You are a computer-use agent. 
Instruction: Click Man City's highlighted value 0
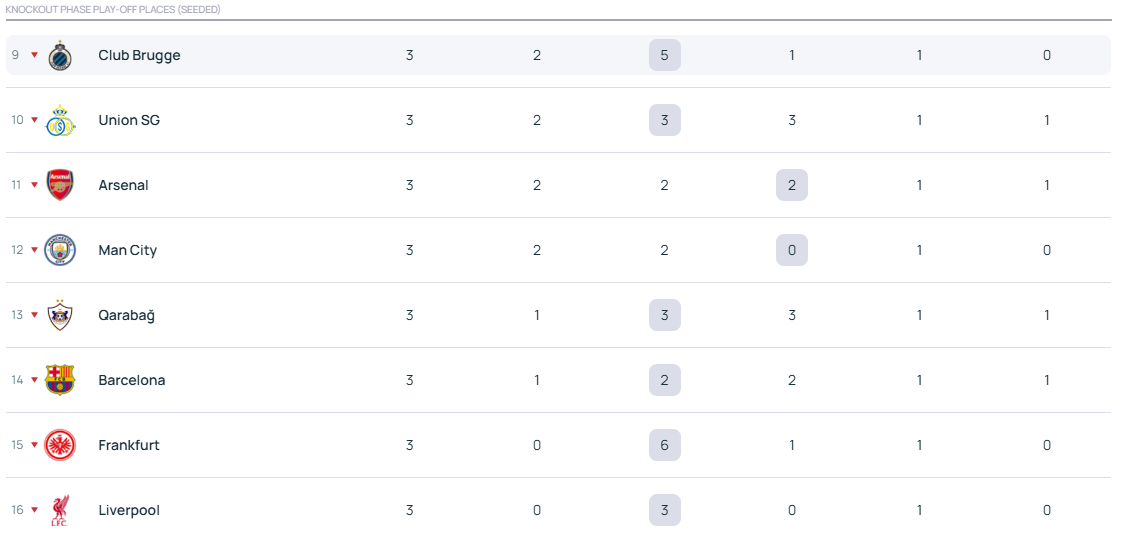point(791,250)
